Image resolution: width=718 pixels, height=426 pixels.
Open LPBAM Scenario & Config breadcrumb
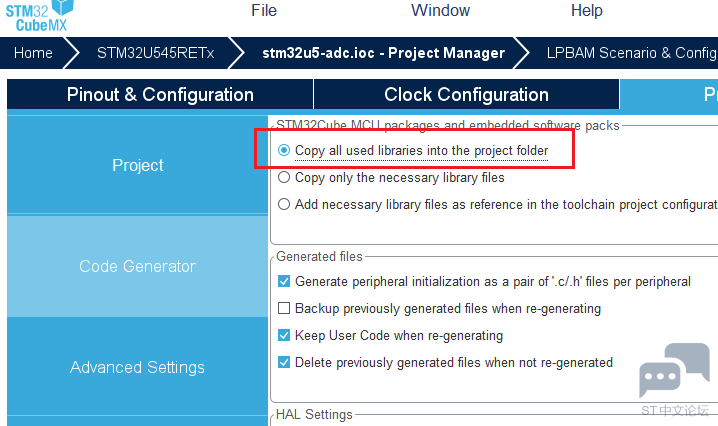pyautogui.click(x=631, y=53)
